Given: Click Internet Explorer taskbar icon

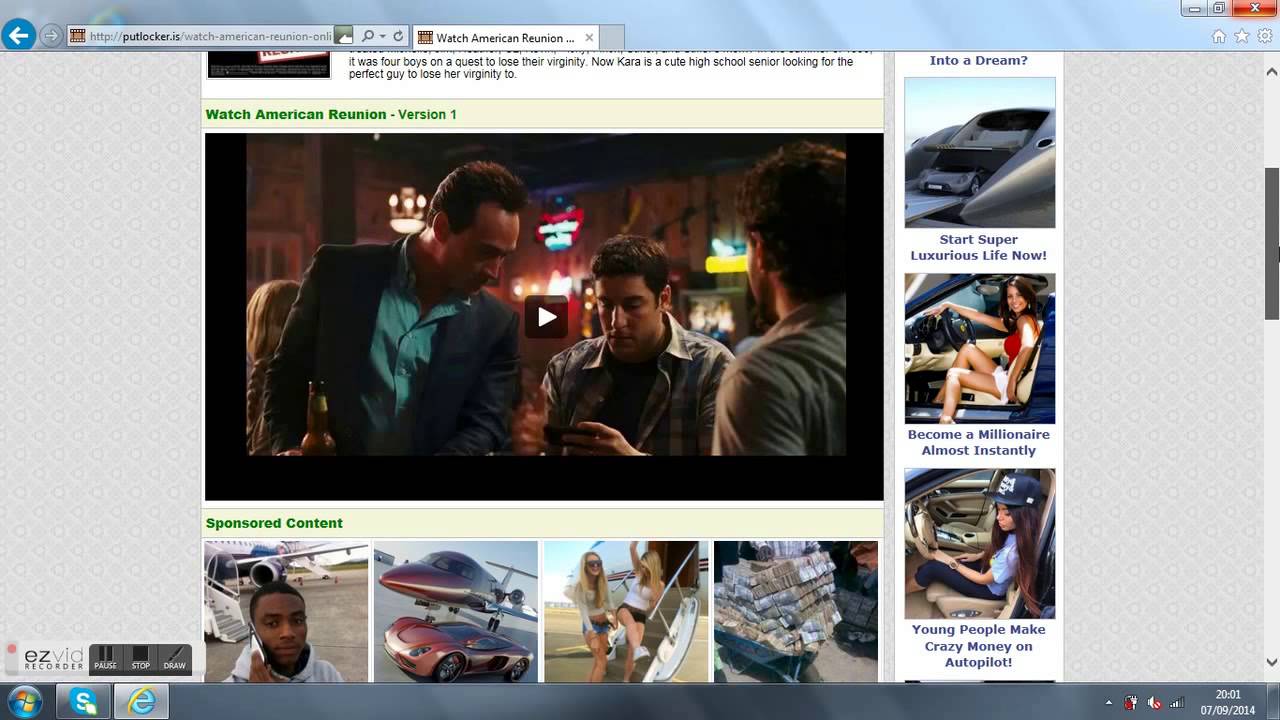Looking at the screenshot, I should click(x=142, y=701).
